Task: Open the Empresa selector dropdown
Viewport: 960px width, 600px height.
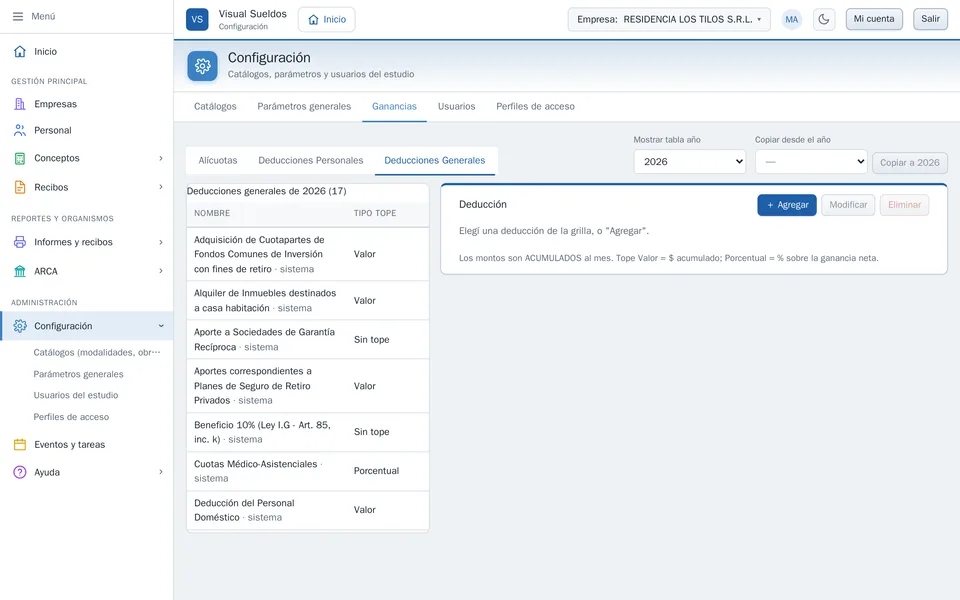Action: pos(669,19)
